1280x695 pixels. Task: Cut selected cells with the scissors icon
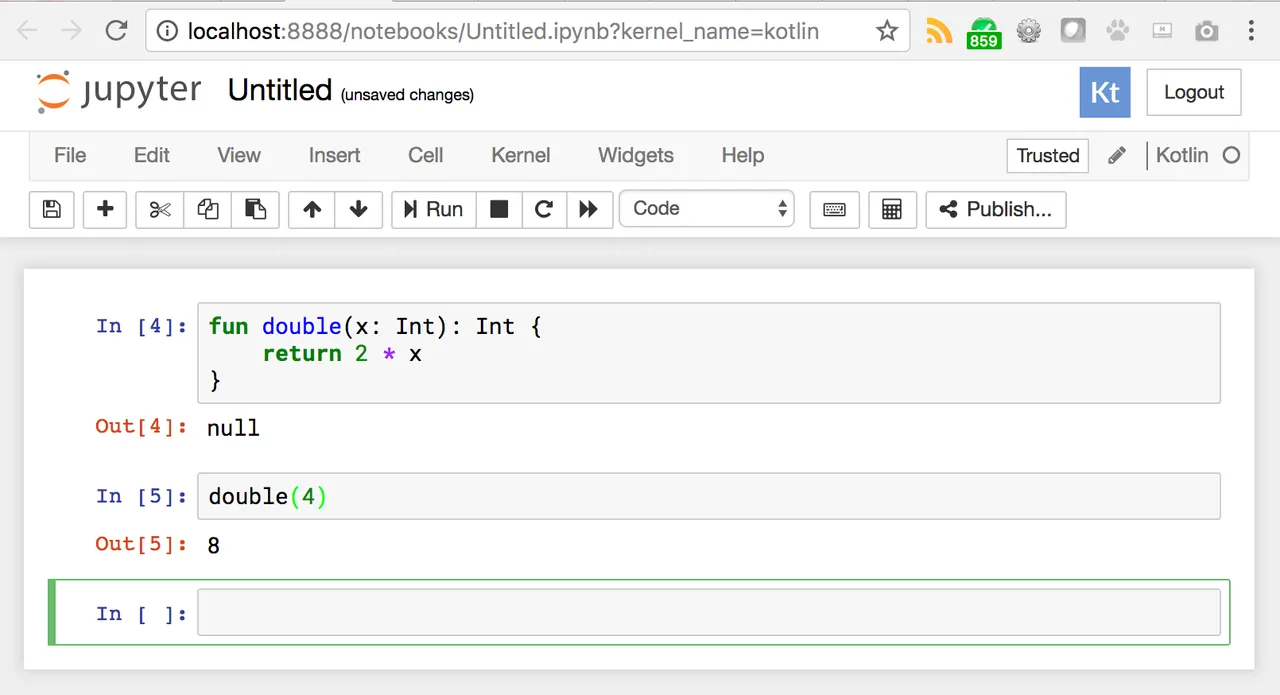tap(160, 210)
